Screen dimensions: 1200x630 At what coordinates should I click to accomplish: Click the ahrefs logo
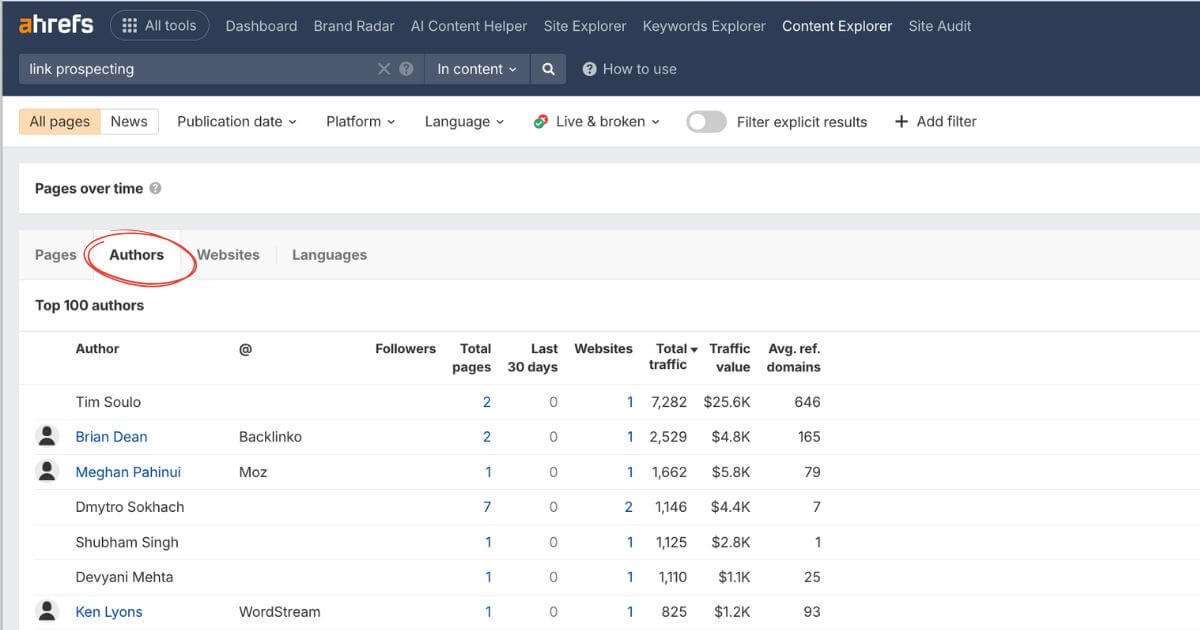[x=54, y=24]
